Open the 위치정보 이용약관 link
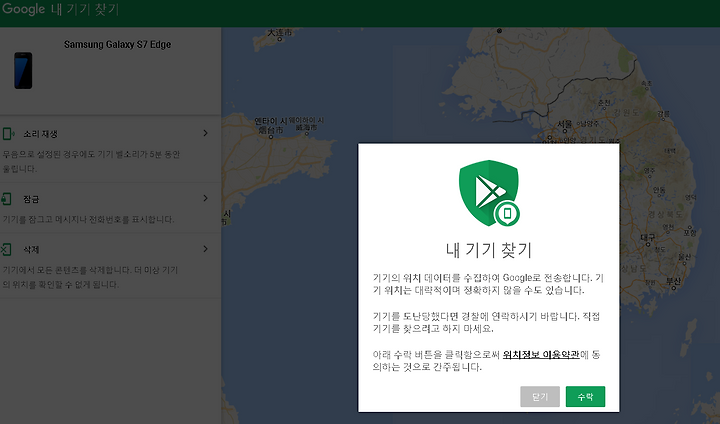The image size is (720, 424). tap(541, 354)
